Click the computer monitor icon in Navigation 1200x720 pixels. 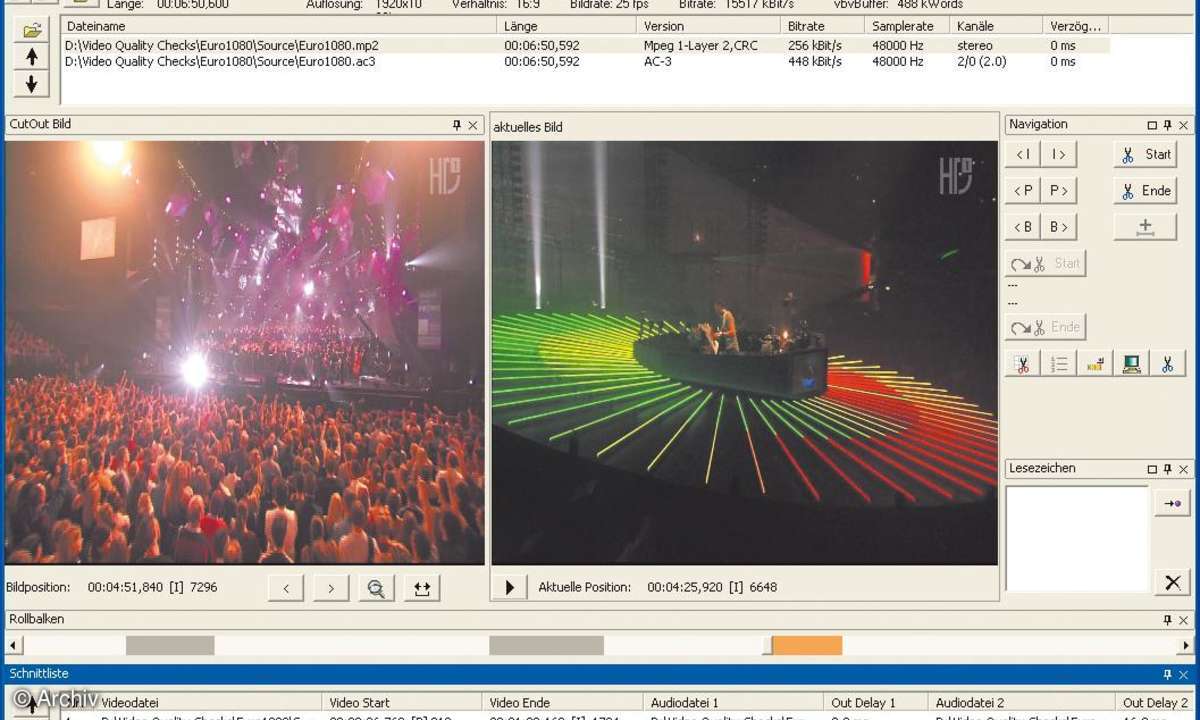click(x=1131, y=363)
